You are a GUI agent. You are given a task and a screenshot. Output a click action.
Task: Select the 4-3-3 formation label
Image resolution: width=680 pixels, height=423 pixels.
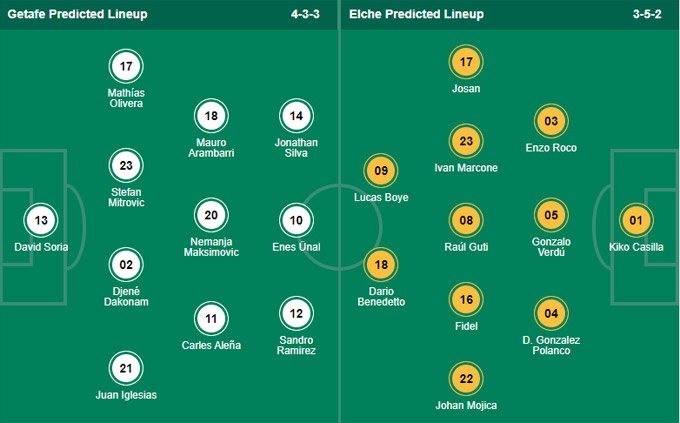305,14
